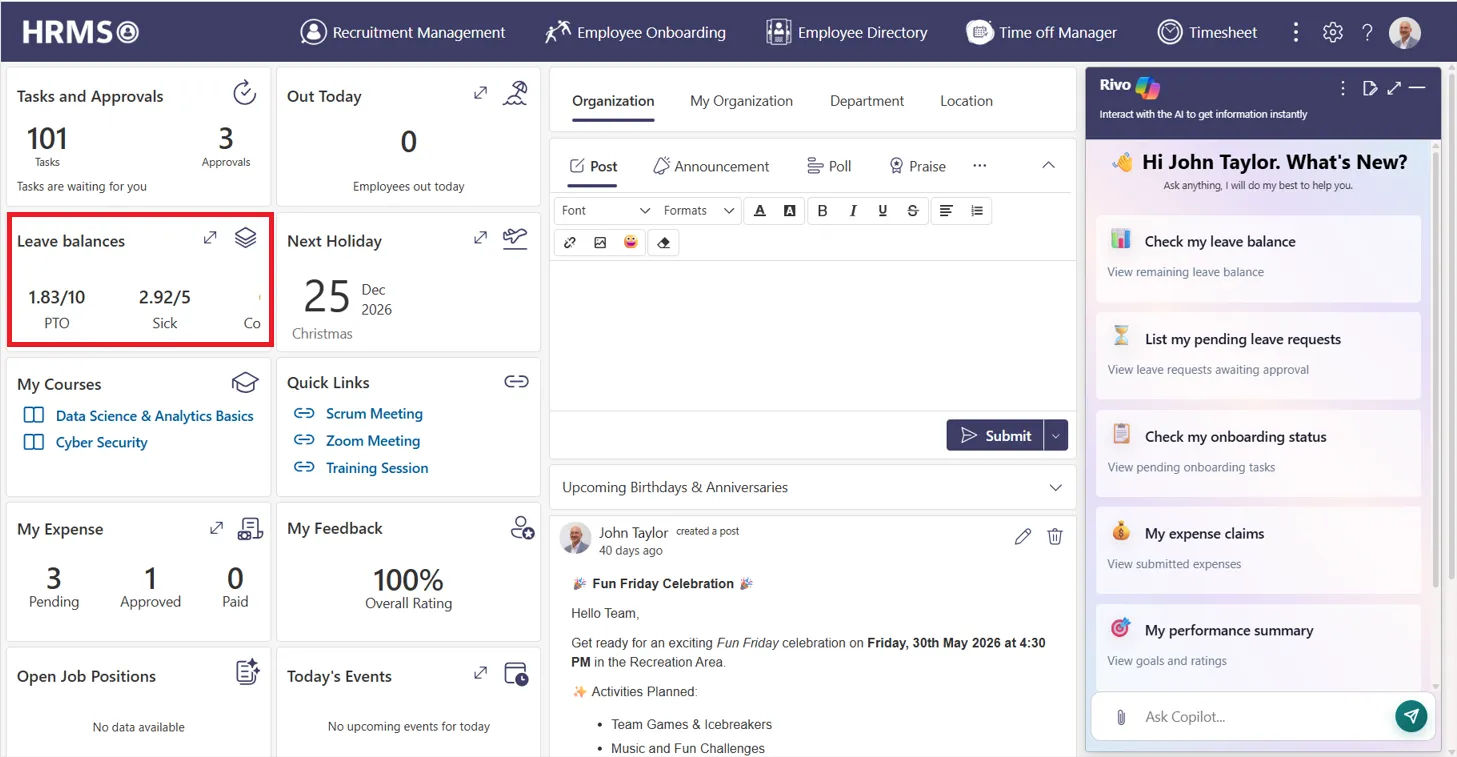
Task: Expand the Today's Events card
Action: pyautogui.click(x=481, y=674)
